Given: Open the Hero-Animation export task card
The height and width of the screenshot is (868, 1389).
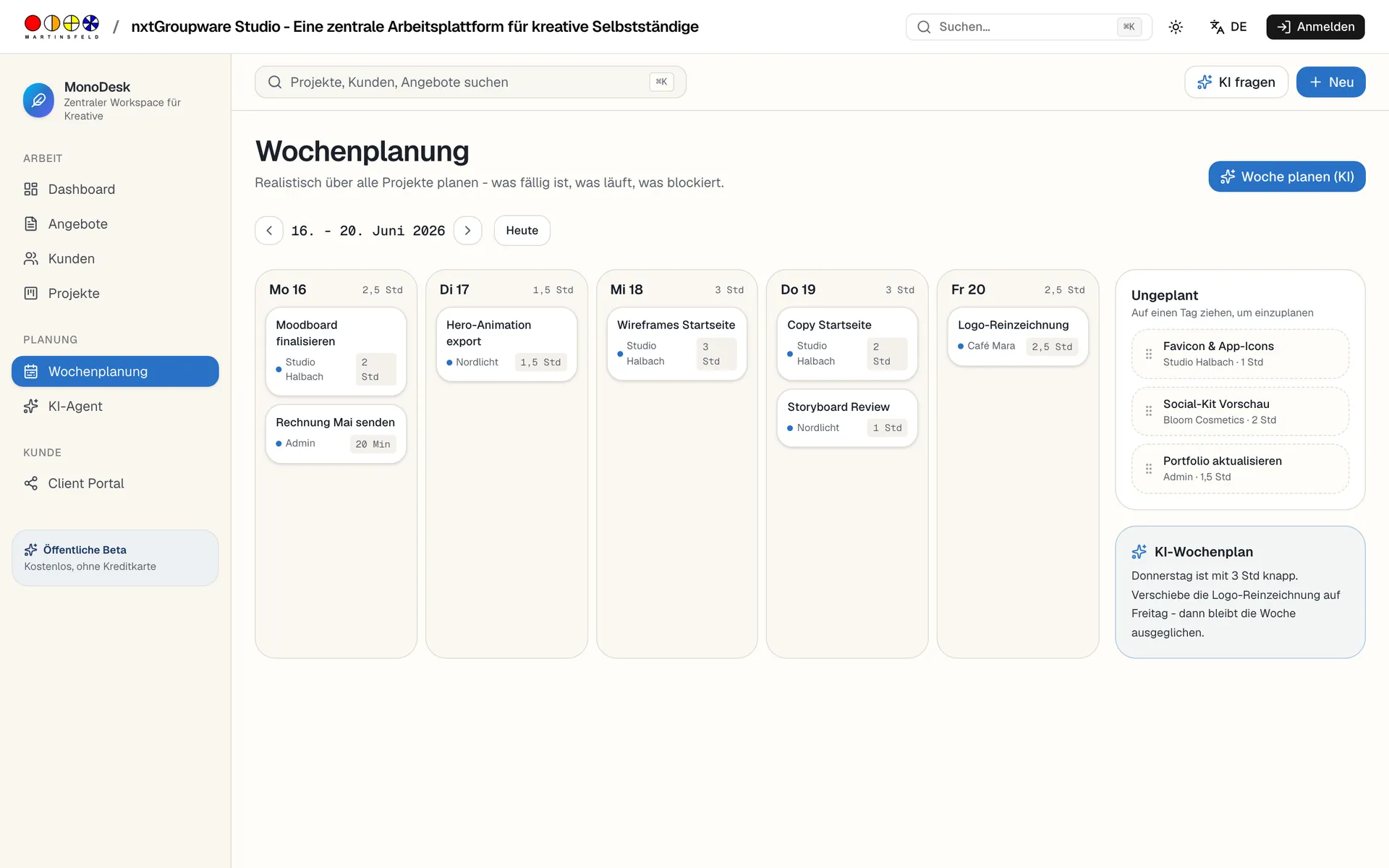Looking at the screenshot, I should (506, 344).
